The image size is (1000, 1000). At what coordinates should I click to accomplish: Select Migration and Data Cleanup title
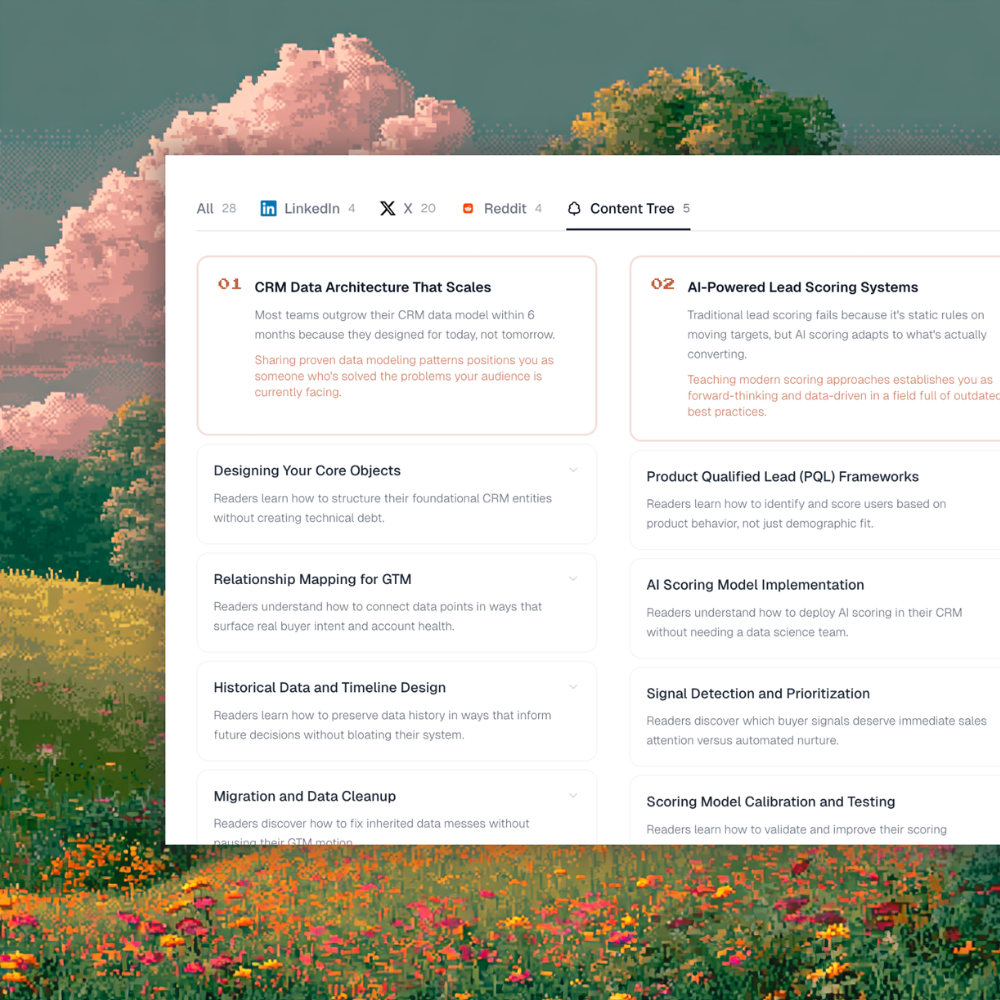(x=305, y=796)
